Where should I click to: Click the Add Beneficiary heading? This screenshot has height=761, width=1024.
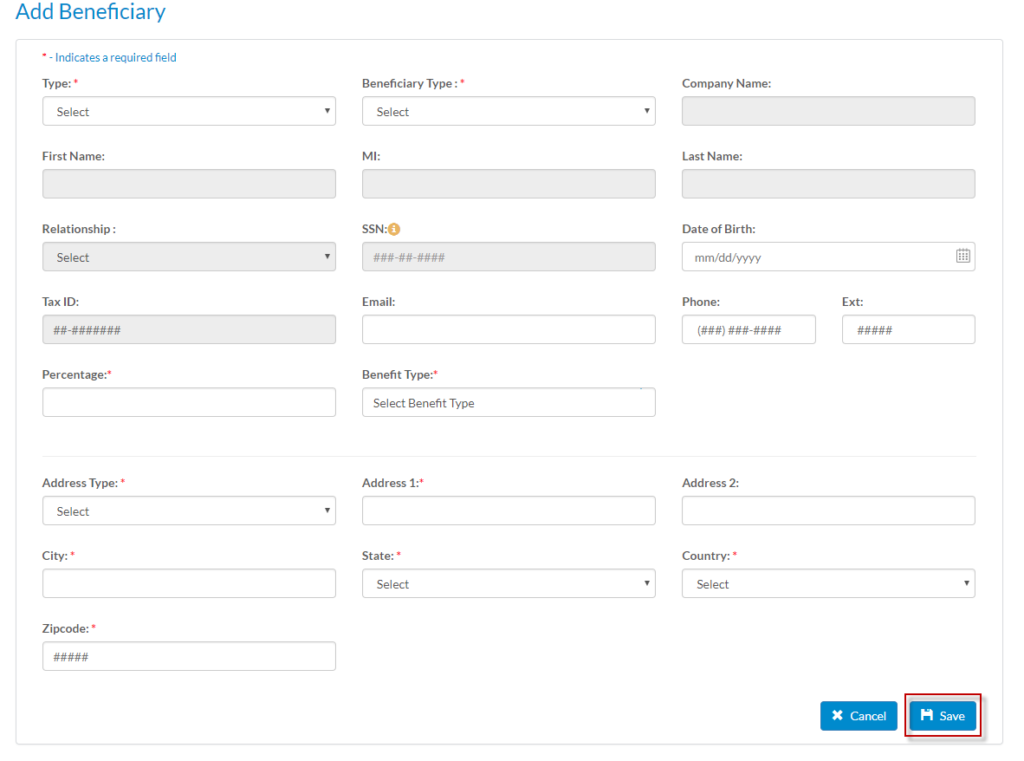coord(90,12)
